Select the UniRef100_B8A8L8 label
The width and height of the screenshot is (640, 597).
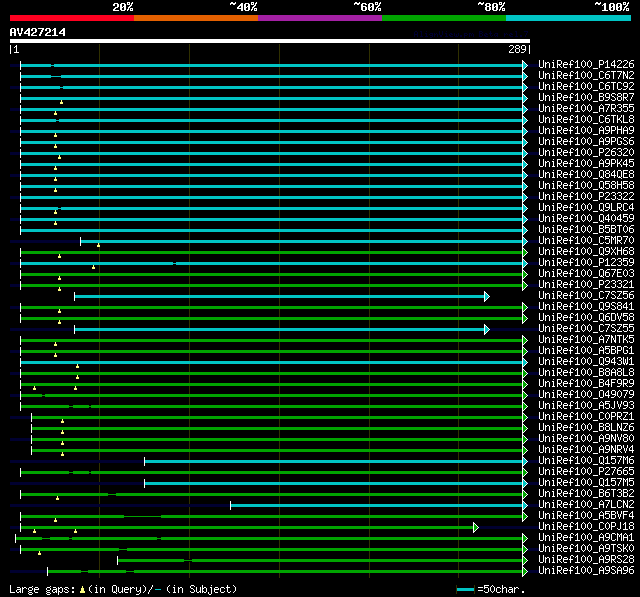(x=586, y=373)
